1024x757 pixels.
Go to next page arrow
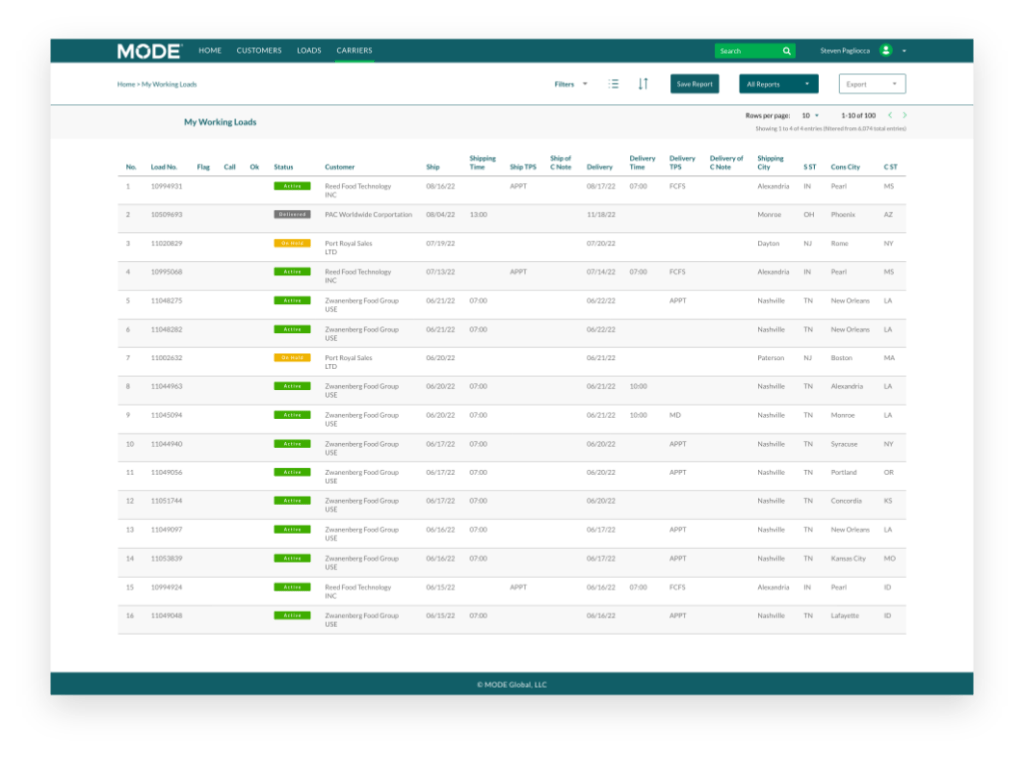tap(904, 115)
